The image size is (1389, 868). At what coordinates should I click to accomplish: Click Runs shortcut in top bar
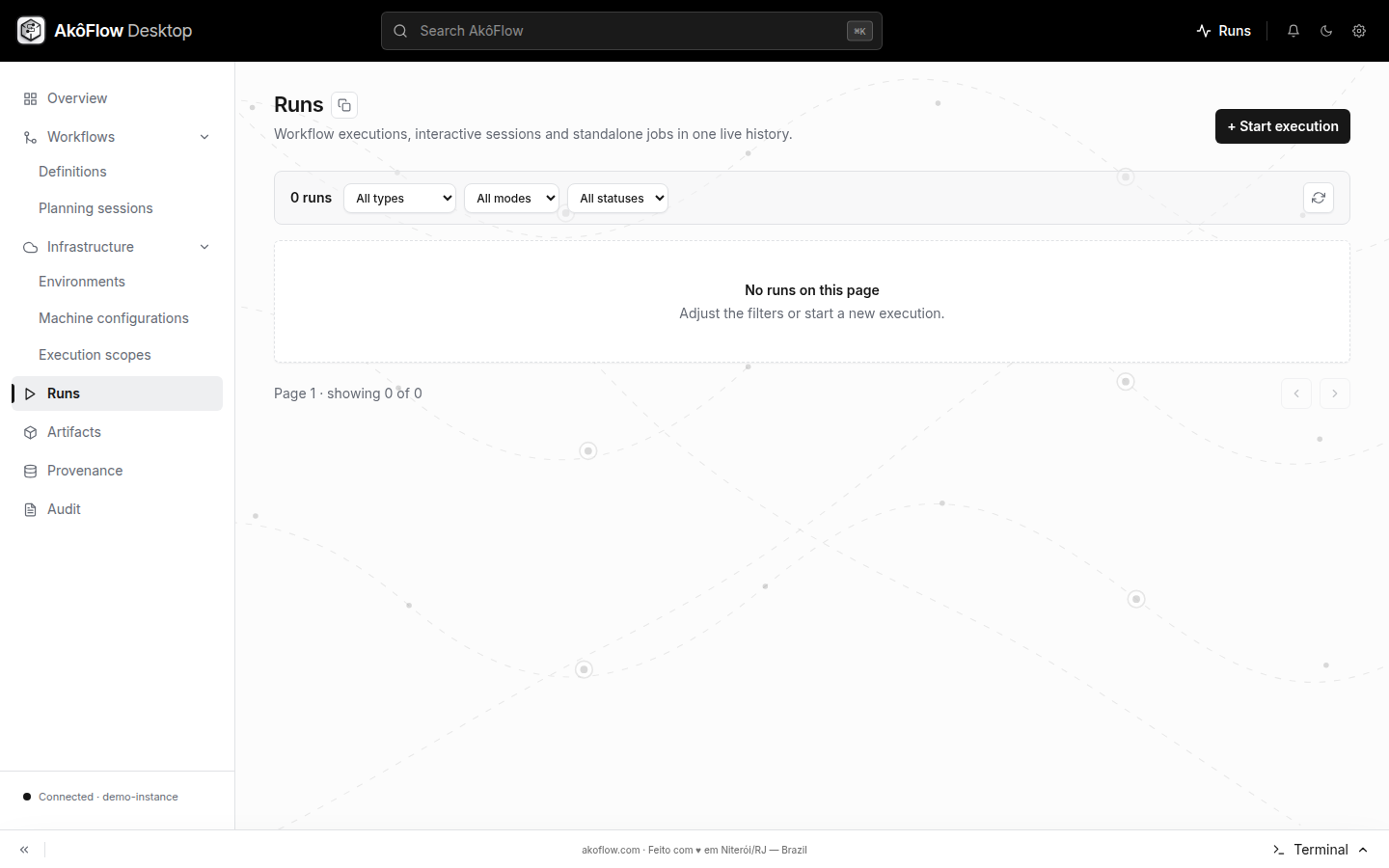tap(1223, 31)
